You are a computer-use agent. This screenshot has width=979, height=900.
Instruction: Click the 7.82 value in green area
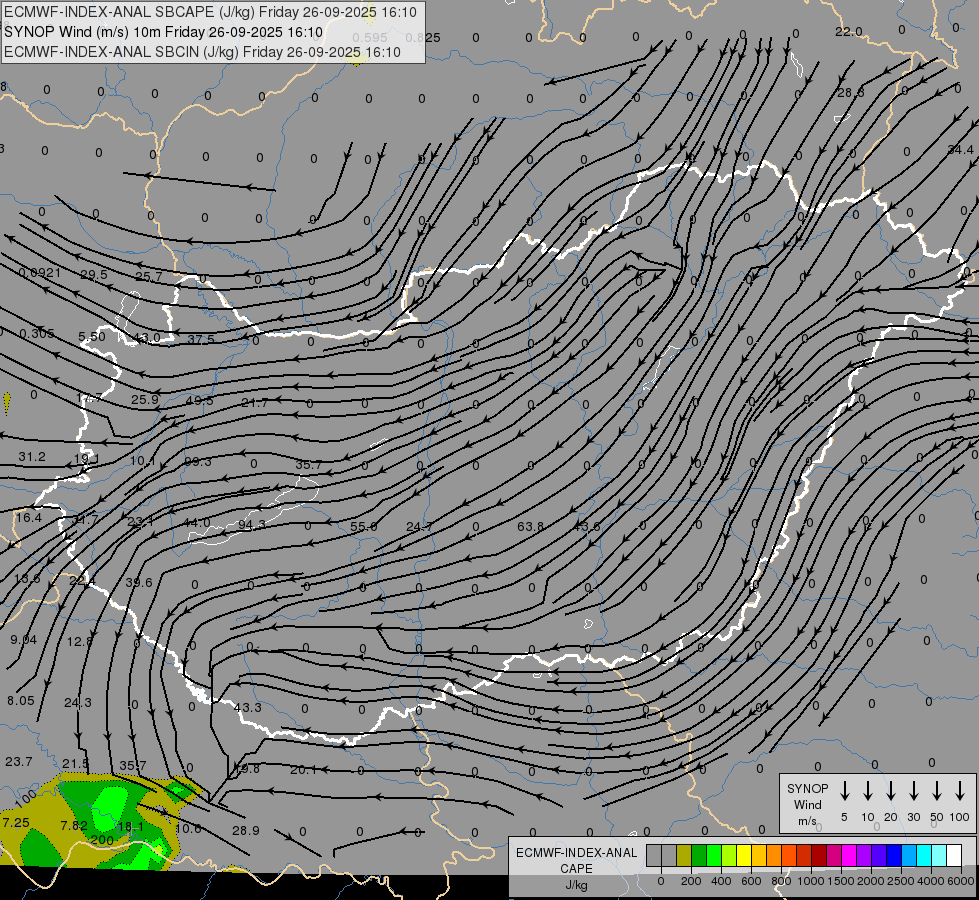coord(74,825)
